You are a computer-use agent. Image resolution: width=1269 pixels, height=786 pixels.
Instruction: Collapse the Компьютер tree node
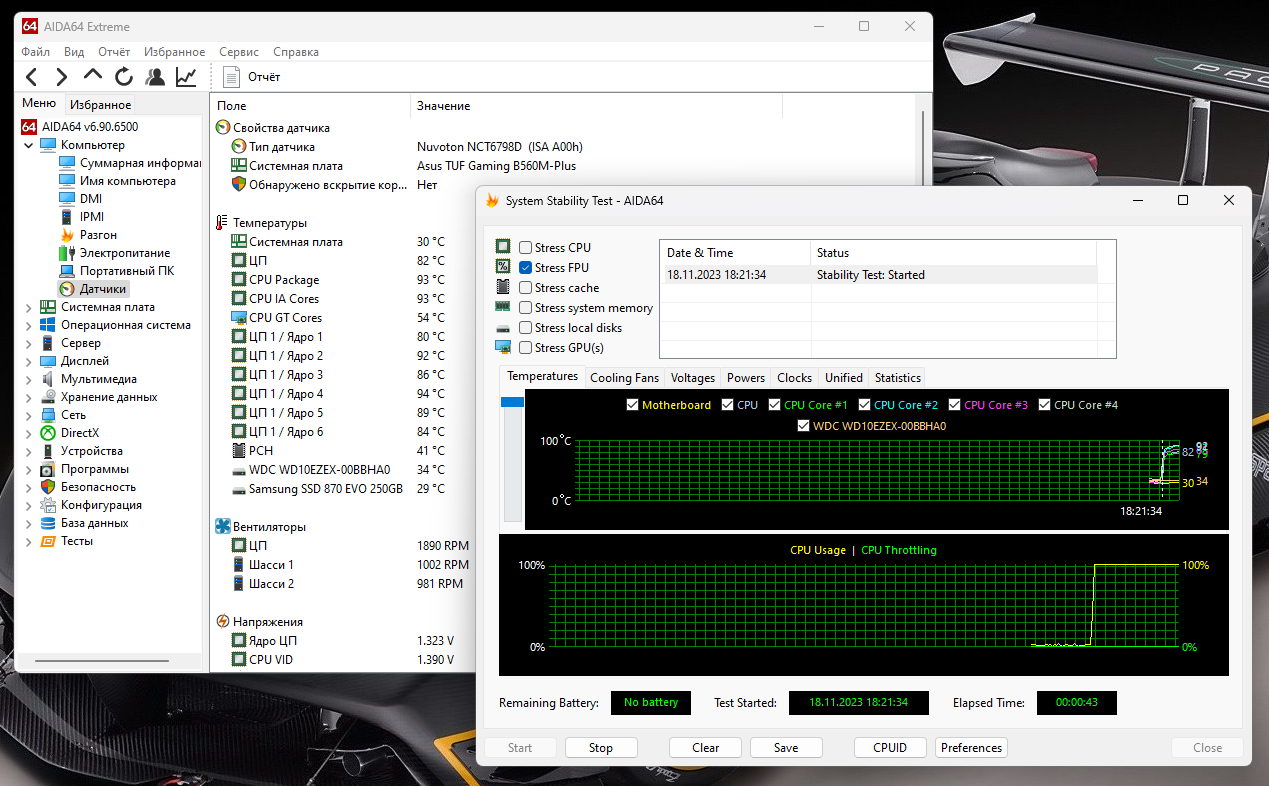pyautogui.click(x=28, y=145)
